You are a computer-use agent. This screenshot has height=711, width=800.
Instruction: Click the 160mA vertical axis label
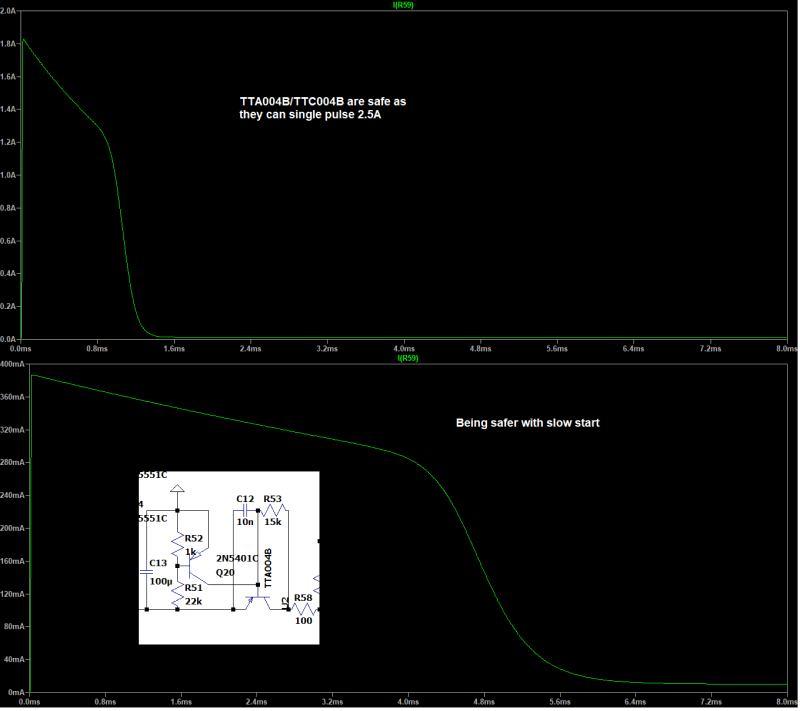12,561
